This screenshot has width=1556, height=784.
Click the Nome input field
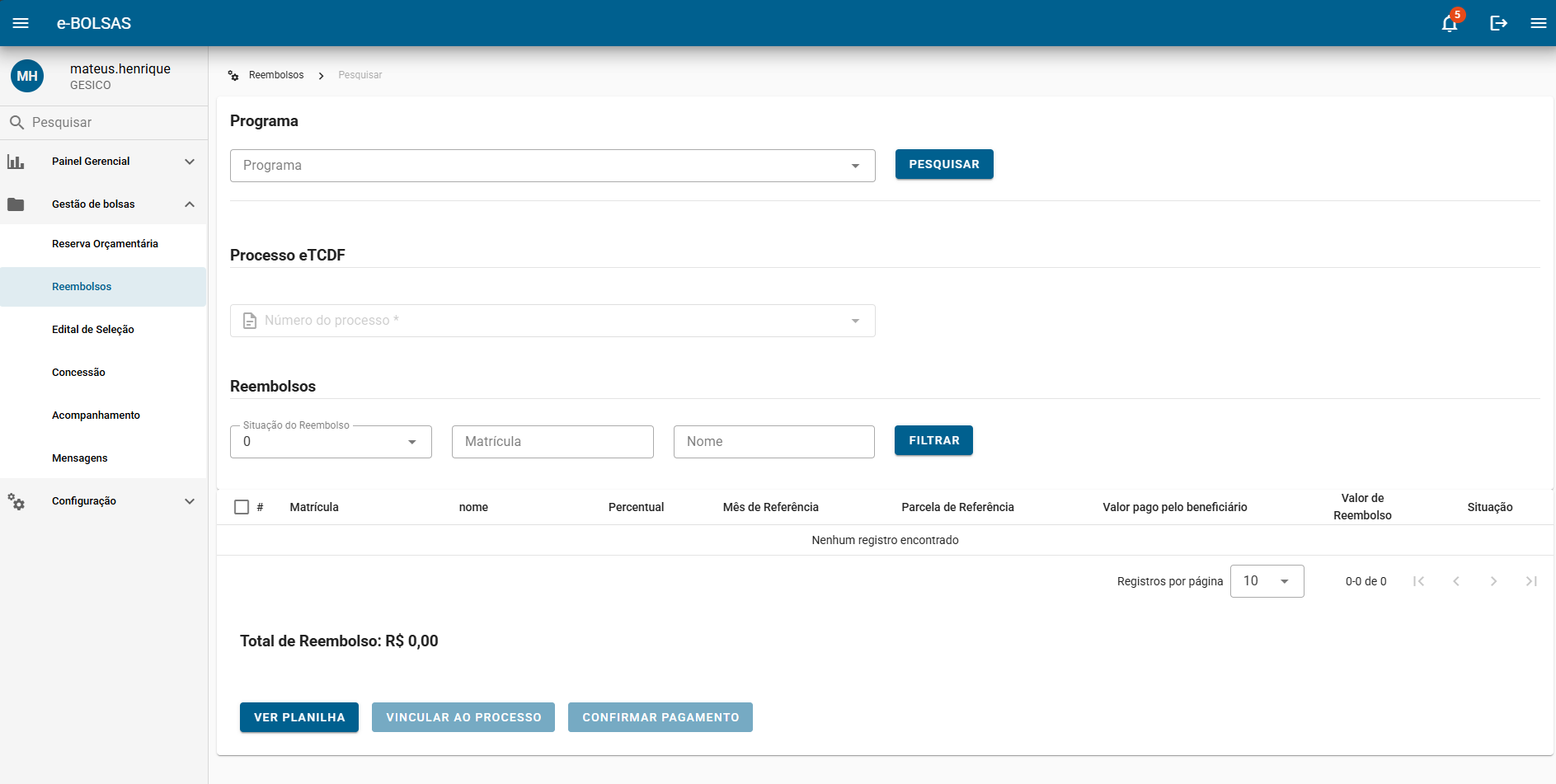[774, 442]
